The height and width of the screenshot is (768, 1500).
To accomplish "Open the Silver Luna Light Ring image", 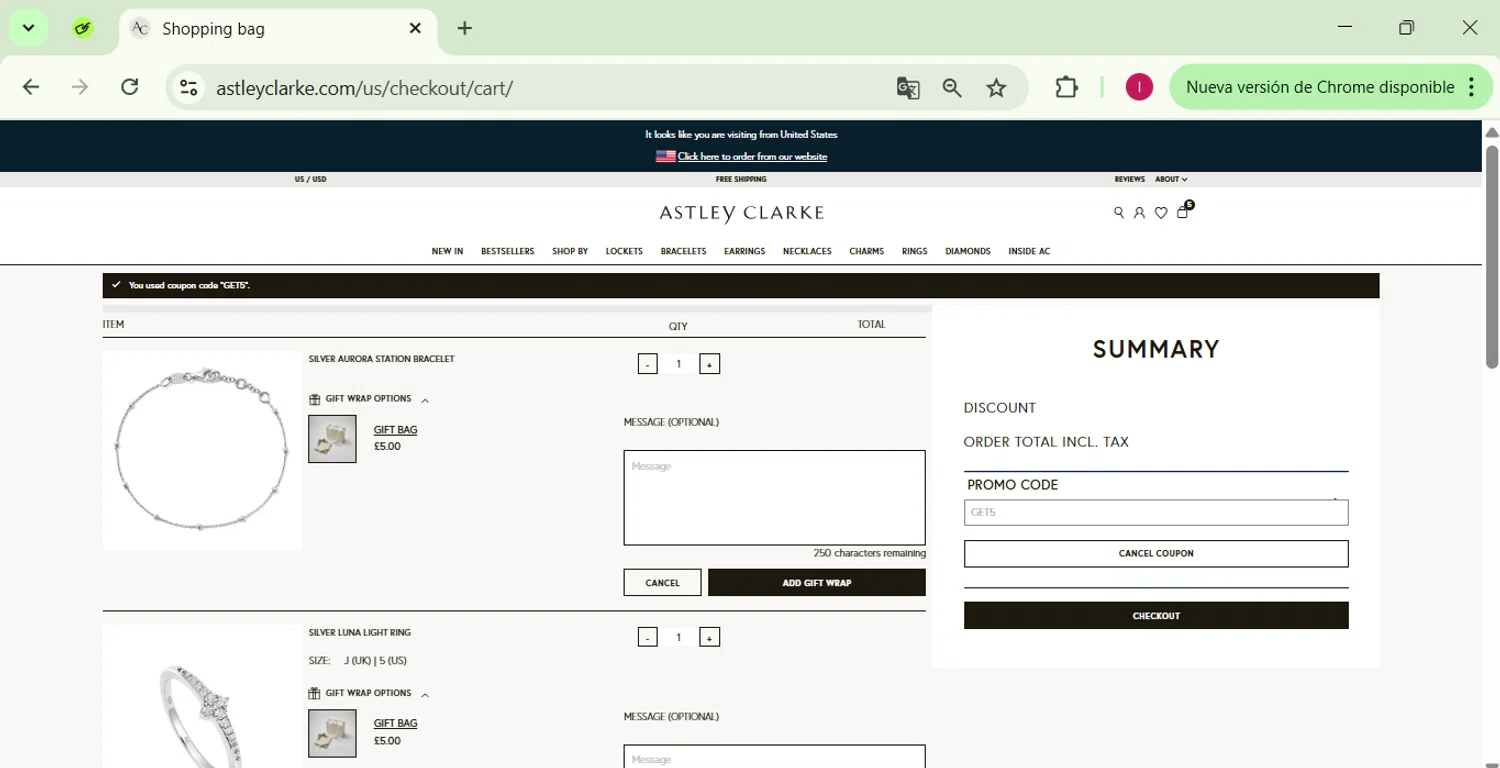I will 202,697.
